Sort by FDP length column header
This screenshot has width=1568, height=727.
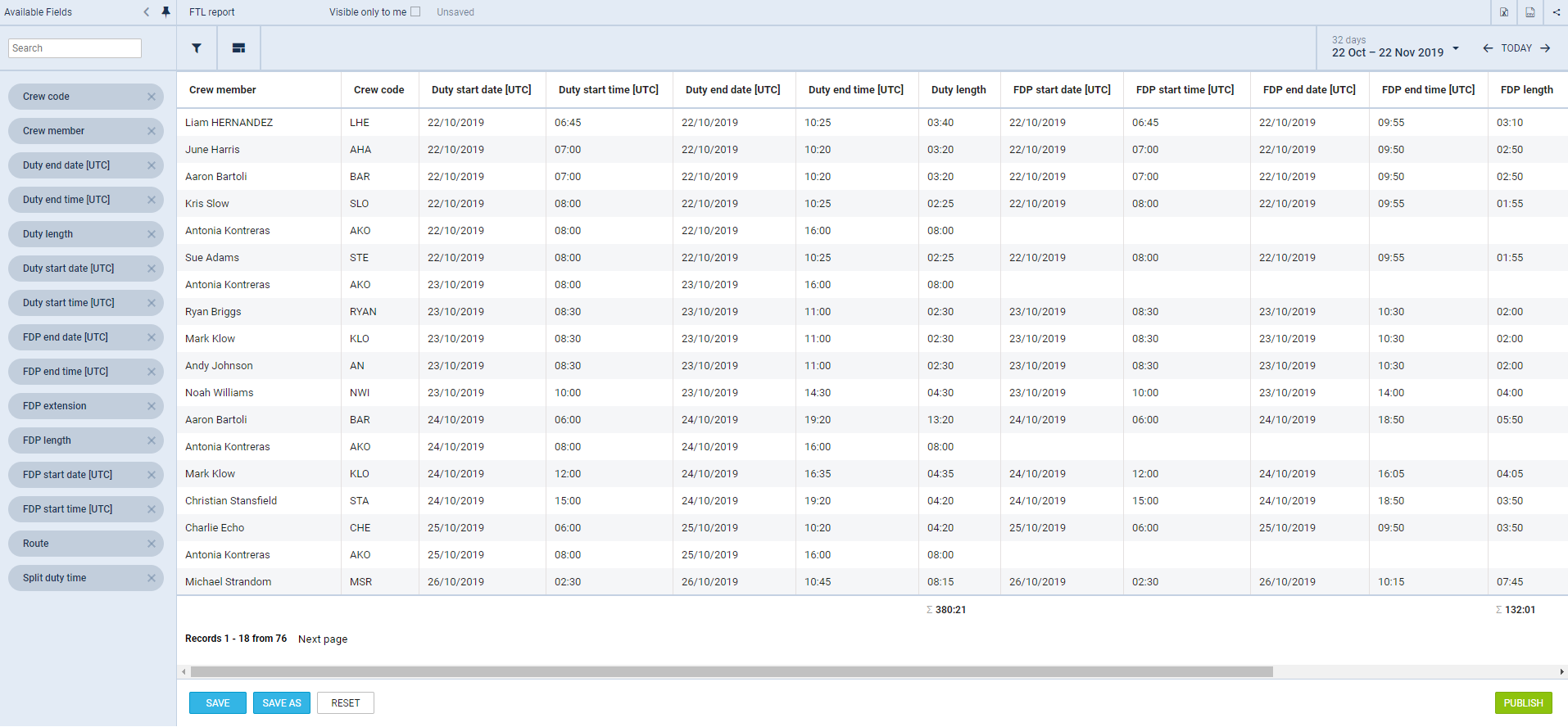pyautogui.click(x=1527, y=90)
